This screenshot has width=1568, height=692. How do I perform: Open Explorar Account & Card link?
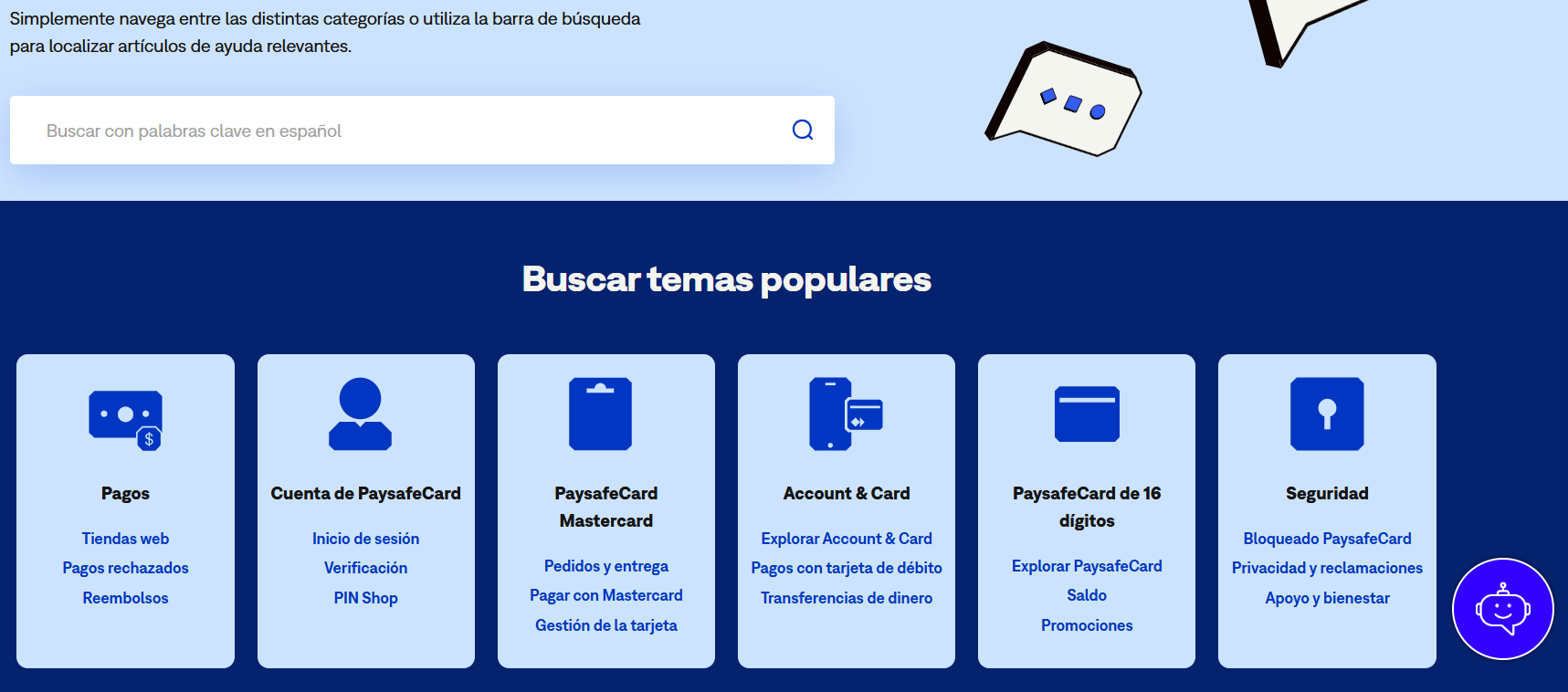[847, 539]
